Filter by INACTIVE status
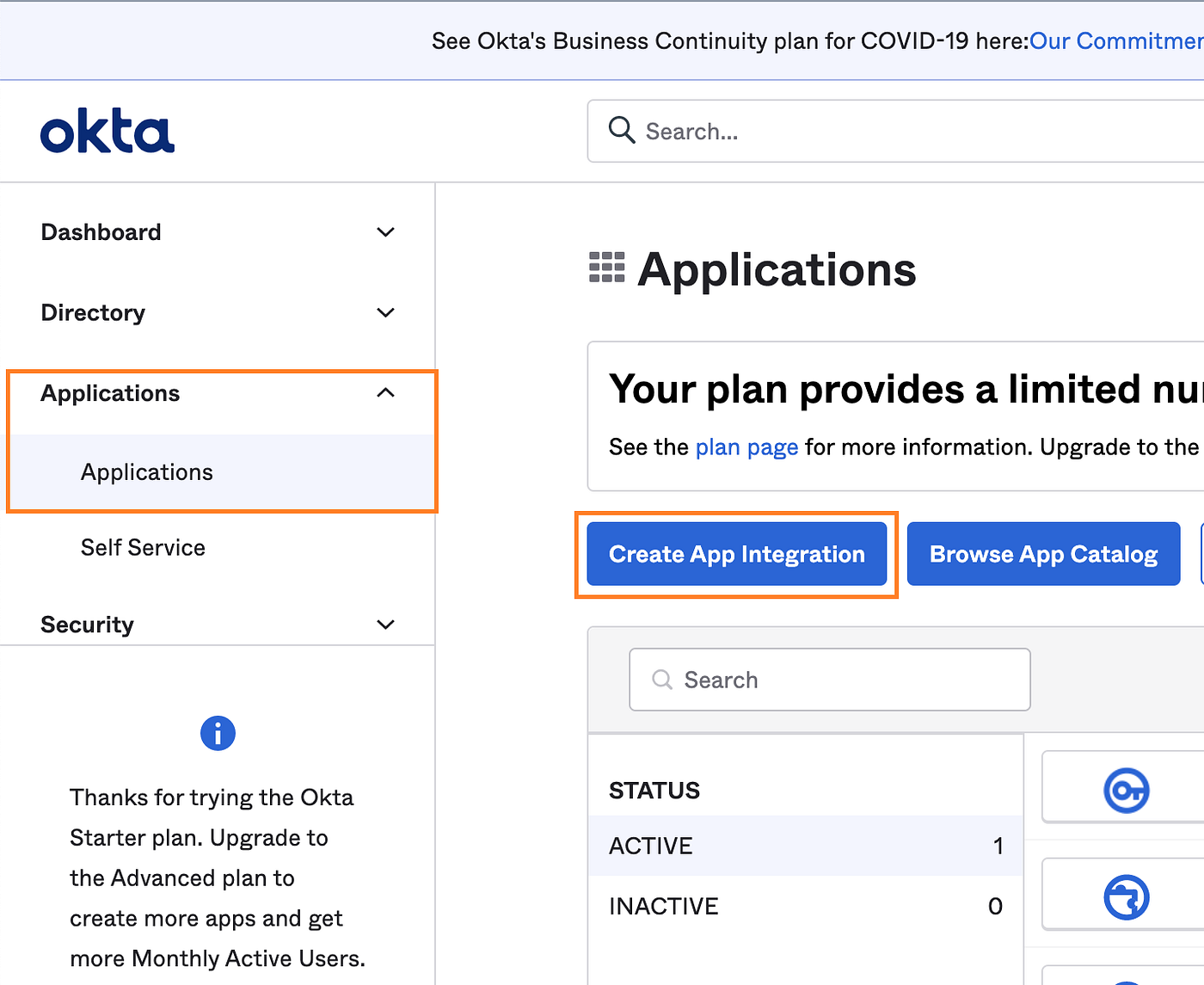Viewport: 1204px width, 985px height. pos(806,906)
